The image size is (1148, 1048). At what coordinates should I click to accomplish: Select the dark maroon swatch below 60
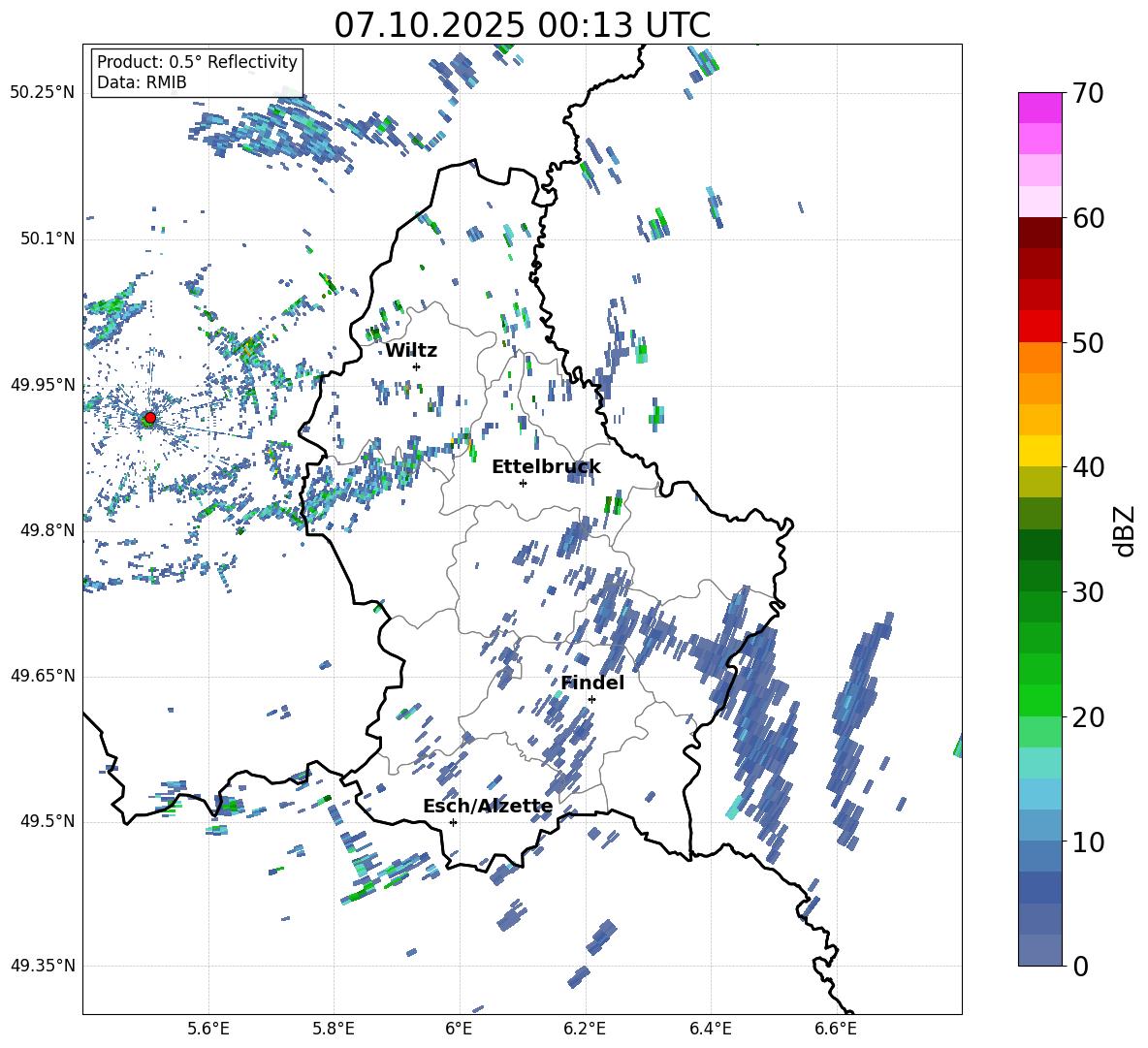tap(1039, 233)
